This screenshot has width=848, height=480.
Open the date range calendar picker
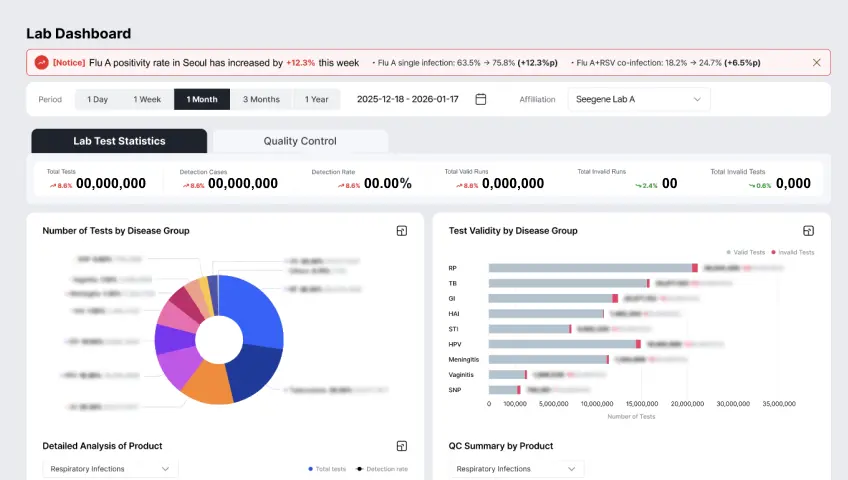click(480, 99)
